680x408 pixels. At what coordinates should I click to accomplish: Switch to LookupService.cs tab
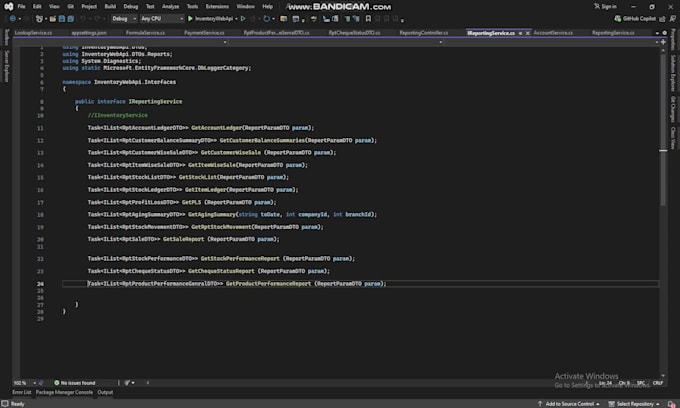33,33
